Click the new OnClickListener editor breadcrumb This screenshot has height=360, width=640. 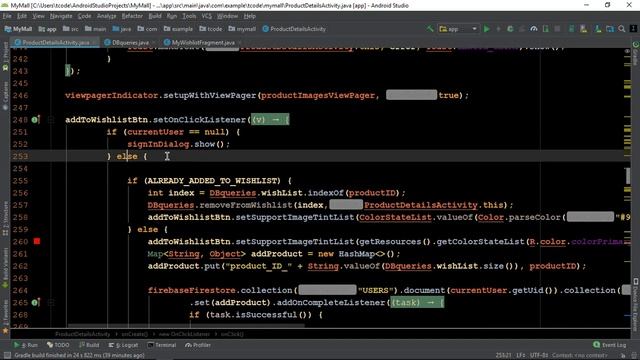coord(184,334)
